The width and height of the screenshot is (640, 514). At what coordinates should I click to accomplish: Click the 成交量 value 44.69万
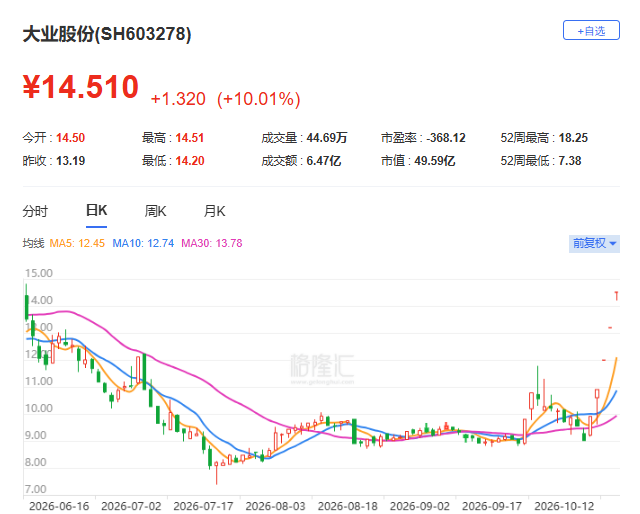327,138
